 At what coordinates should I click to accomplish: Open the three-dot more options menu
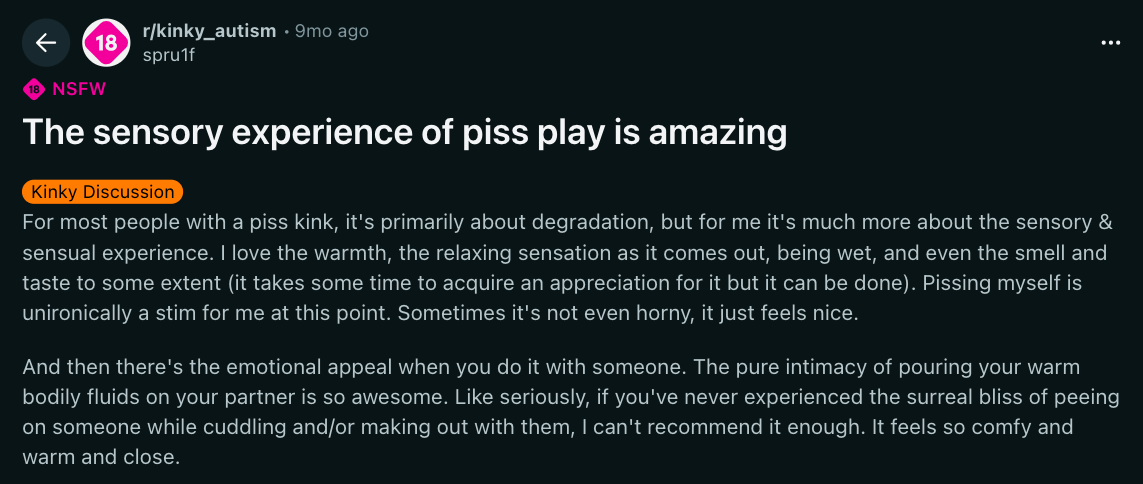(x=1110, y=43)
